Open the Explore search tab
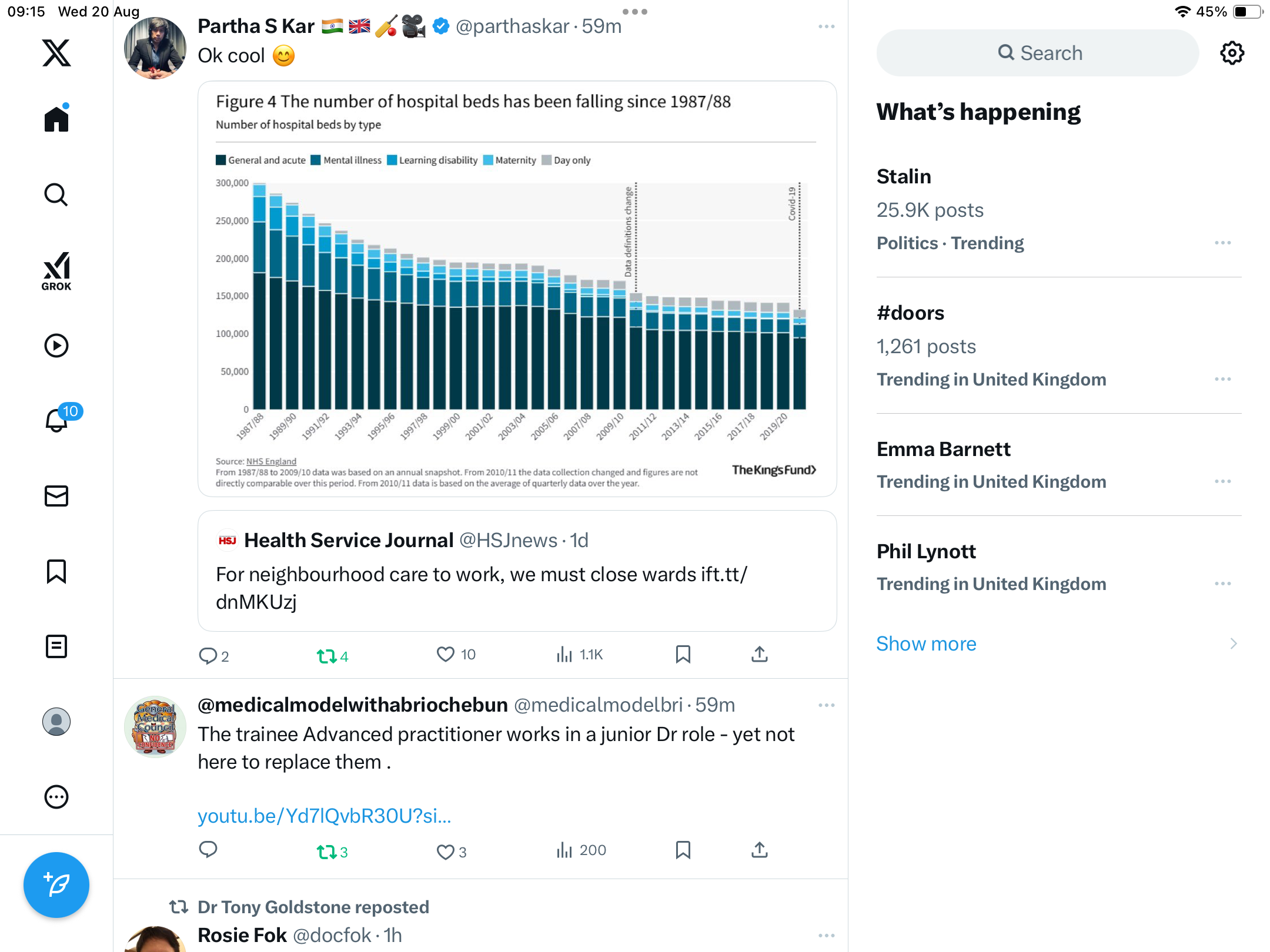Image resolution: width=1270 pixels, height=952 pixels. [x=56, y=195]
